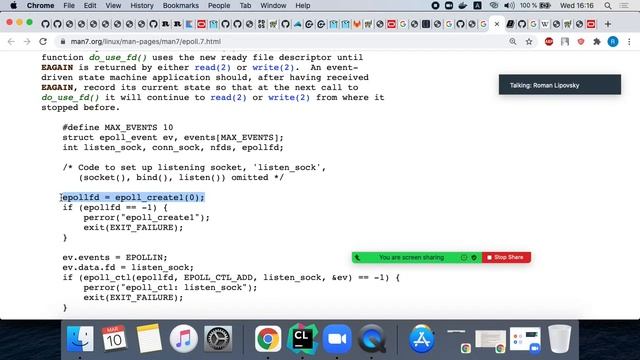Follow the read(2) link after 'continue to'
Screen dimensions: 640x360
pos(228,98)
